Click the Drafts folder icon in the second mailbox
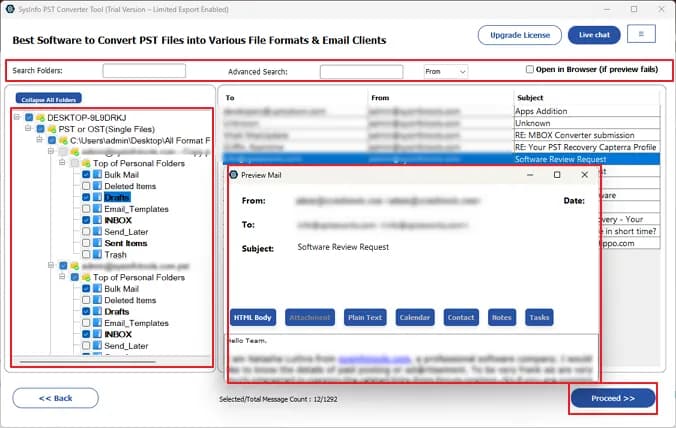The width and height of the screenshot is (676, 428). (97, 311)
